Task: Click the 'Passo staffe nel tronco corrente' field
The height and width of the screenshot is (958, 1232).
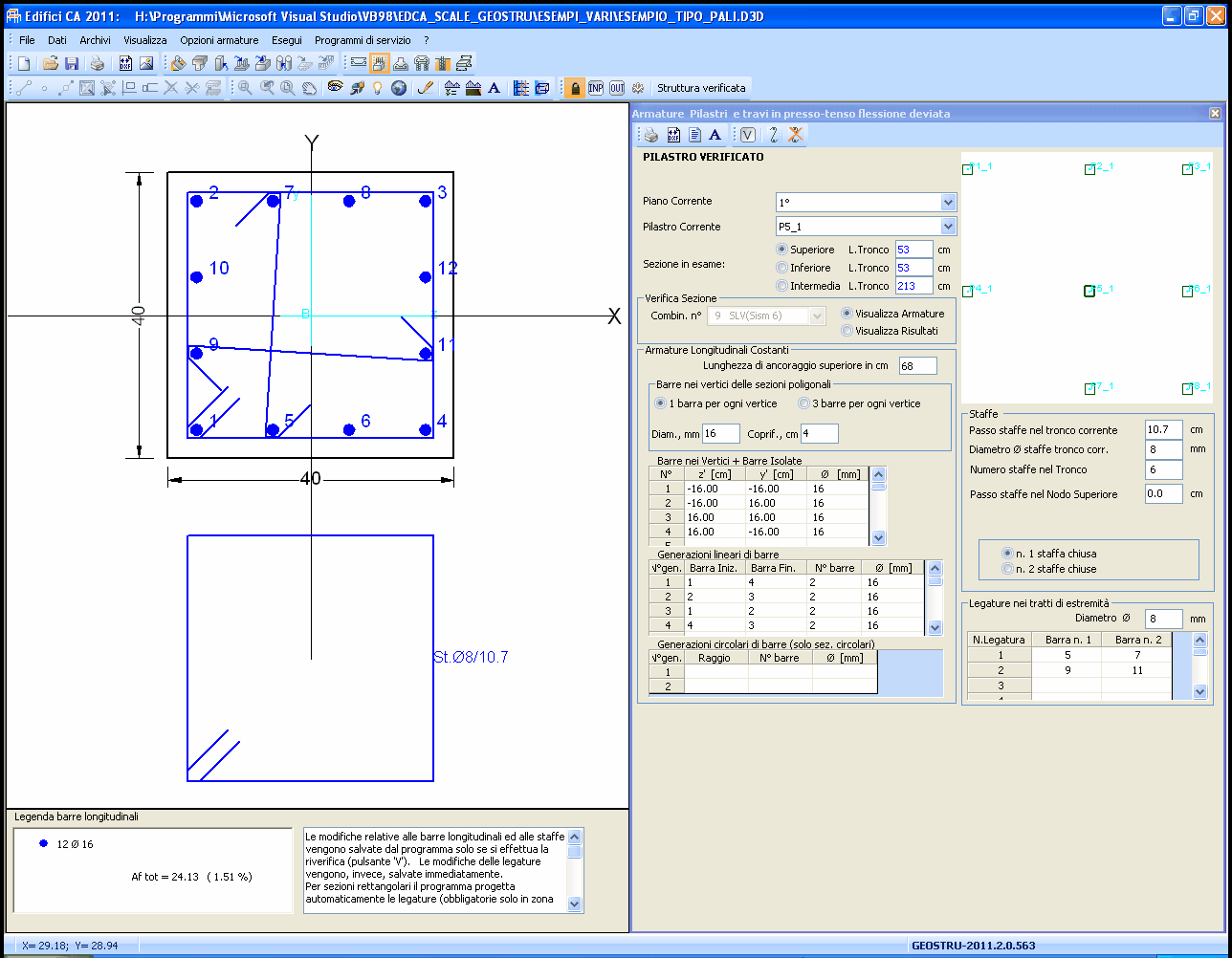Action: (1164, 430)
